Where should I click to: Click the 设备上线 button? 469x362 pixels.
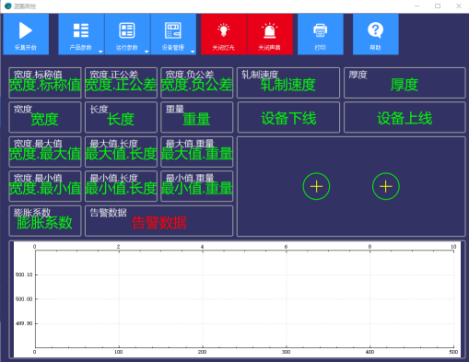(404, 117)
